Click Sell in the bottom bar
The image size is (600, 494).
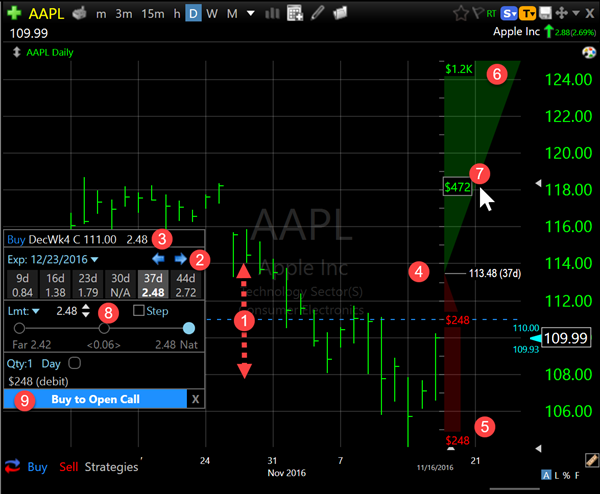(68, 467)
